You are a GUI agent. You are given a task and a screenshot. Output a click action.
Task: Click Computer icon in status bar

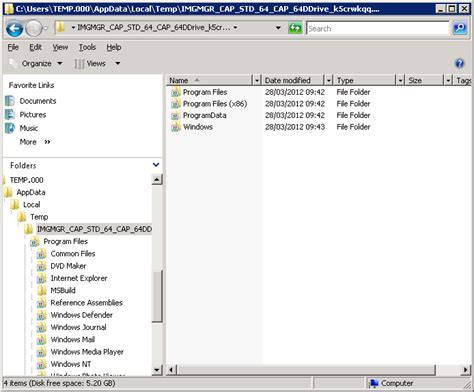click(x=374, y=383)
